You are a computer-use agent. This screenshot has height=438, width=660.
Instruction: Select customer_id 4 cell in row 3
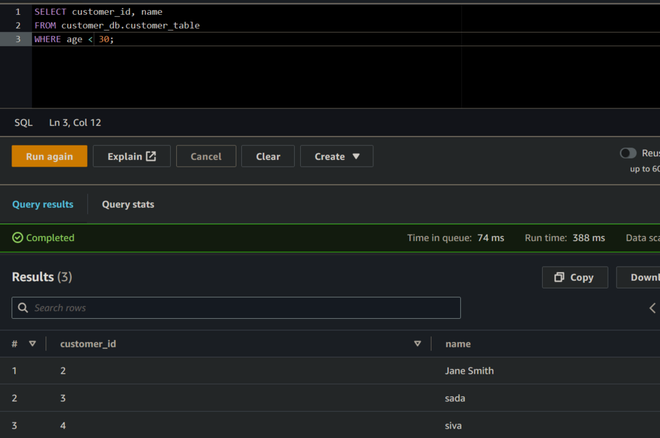[x=63, y=425]
